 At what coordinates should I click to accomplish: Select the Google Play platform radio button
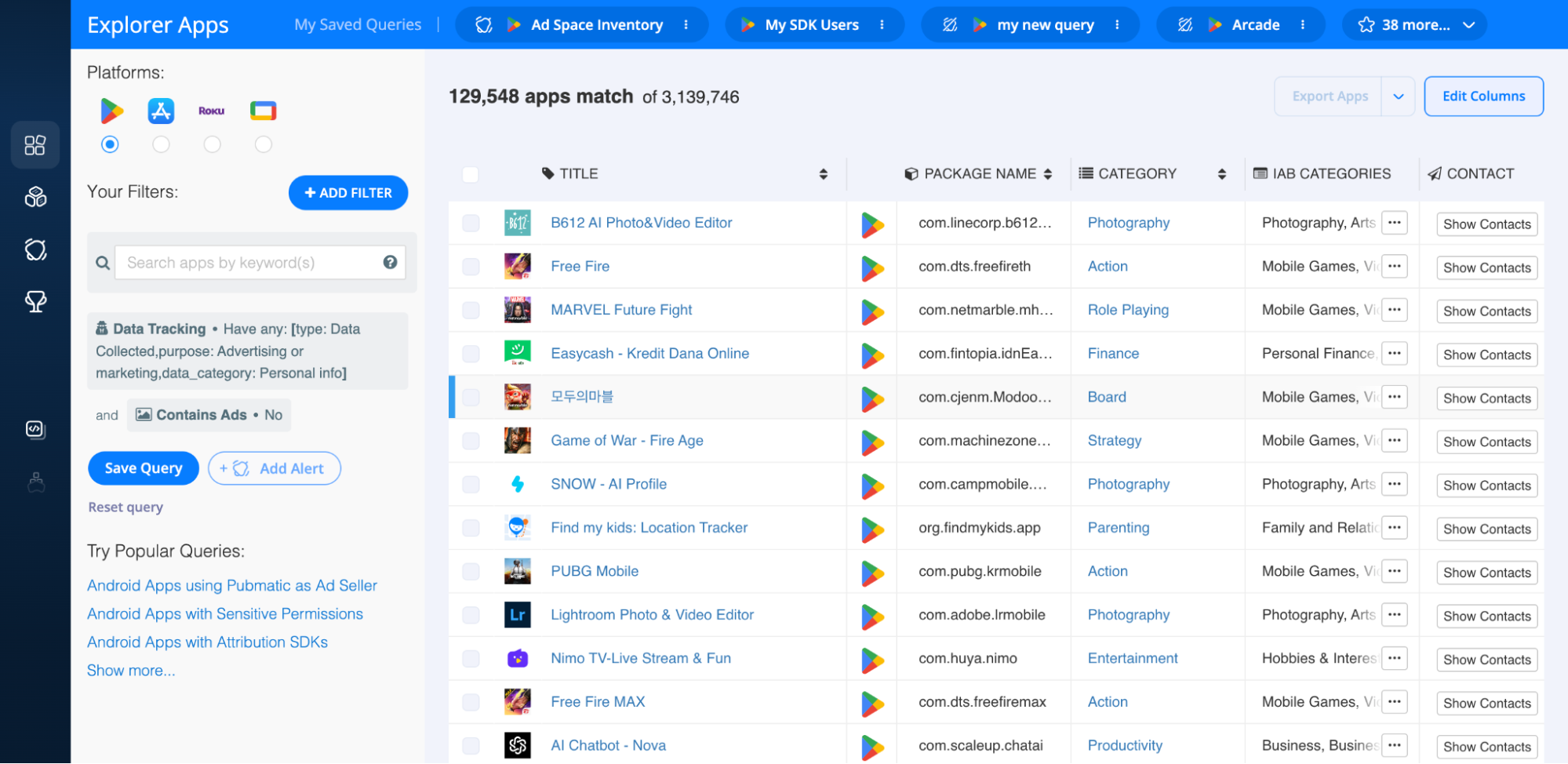(x=110, y=144)
